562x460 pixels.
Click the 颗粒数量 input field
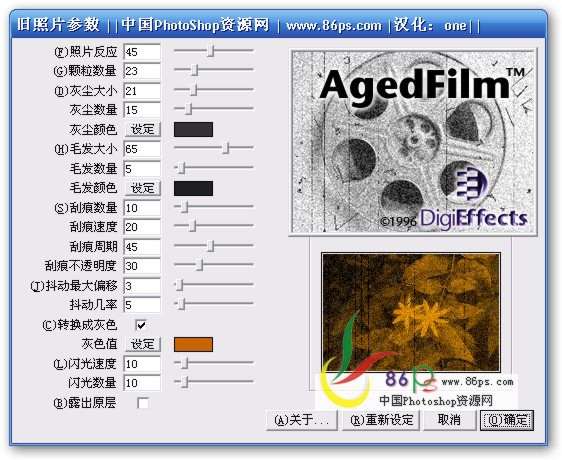(x=142, y=71)
